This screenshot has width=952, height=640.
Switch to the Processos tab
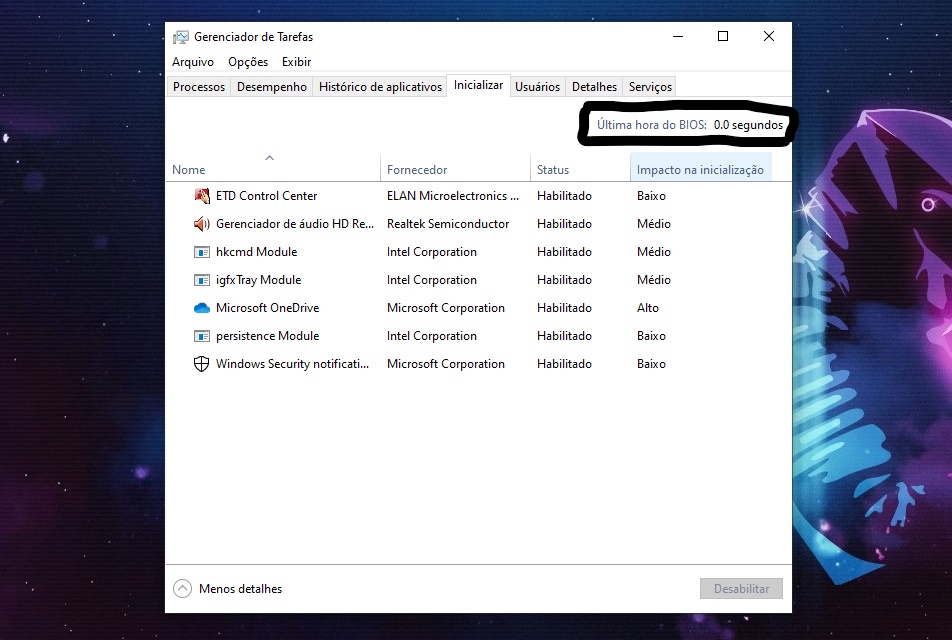[199, 87]
